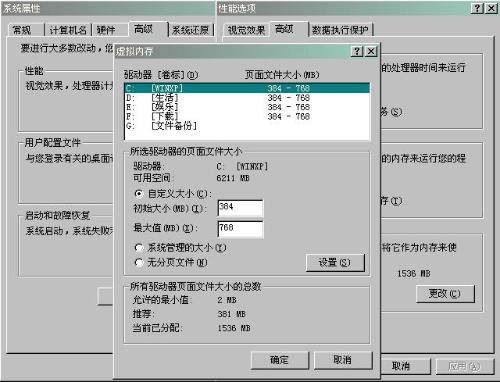This screenshot has width=500, height=382.
Task: Switch to 视觉效果 tab in 性能选项
Action: 246,30
